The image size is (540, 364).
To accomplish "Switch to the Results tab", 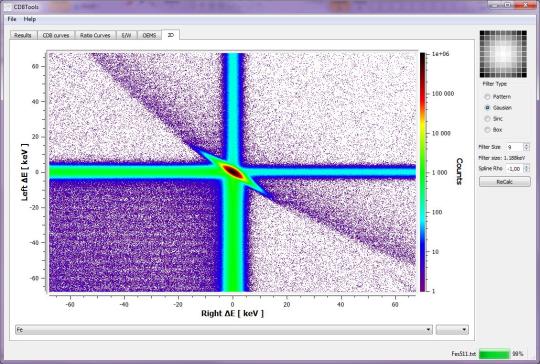I will point(23,35).
